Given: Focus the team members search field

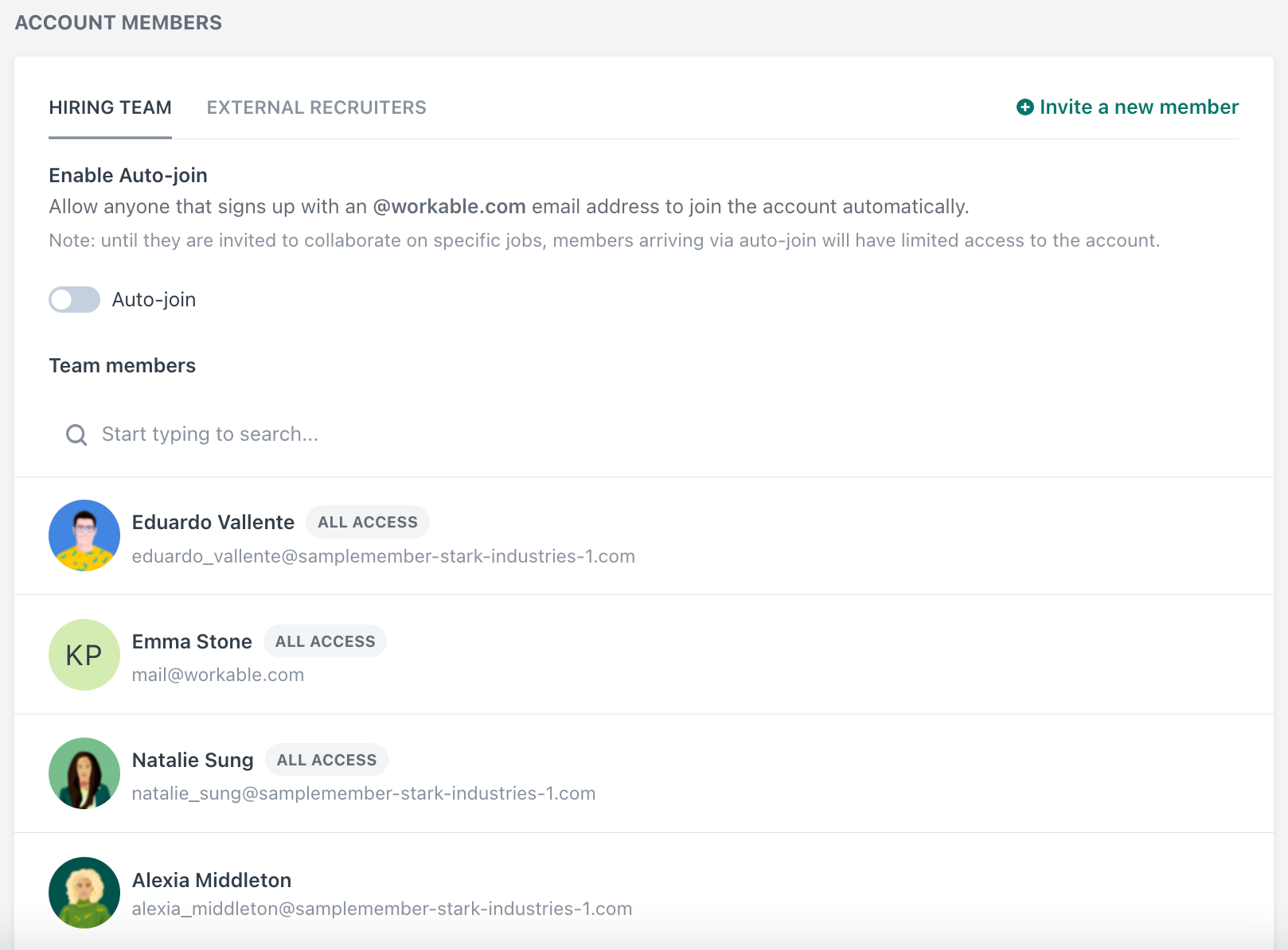Looking at the screenshot, I should tap(643, 434).
